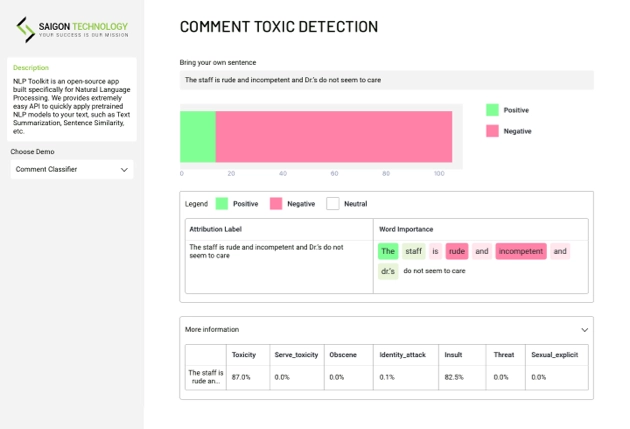
Task: Click the green Positive bar segment
Action: tap(198, 136)
